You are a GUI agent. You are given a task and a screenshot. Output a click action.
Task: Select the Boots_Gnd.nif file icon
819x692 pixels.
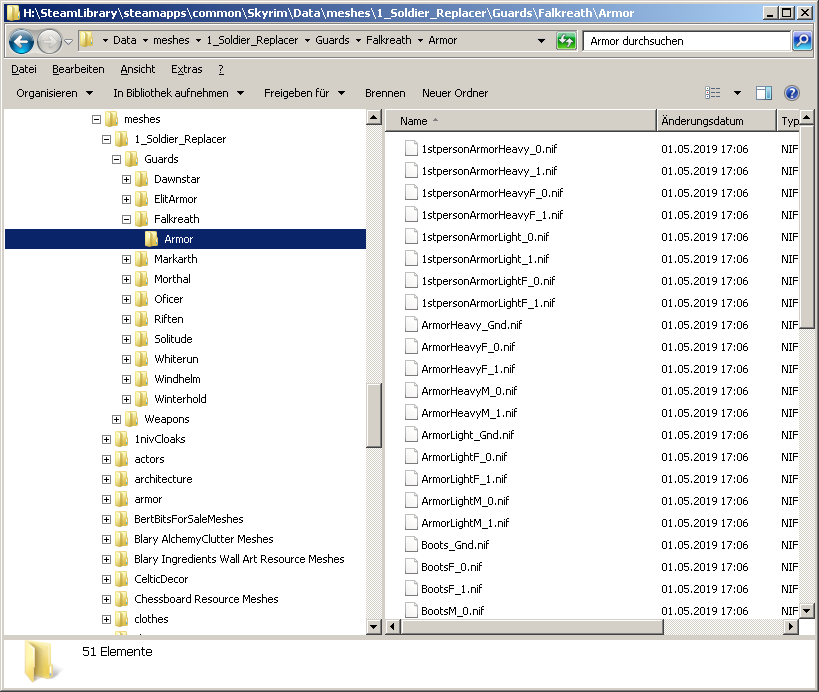pos(410,545)
